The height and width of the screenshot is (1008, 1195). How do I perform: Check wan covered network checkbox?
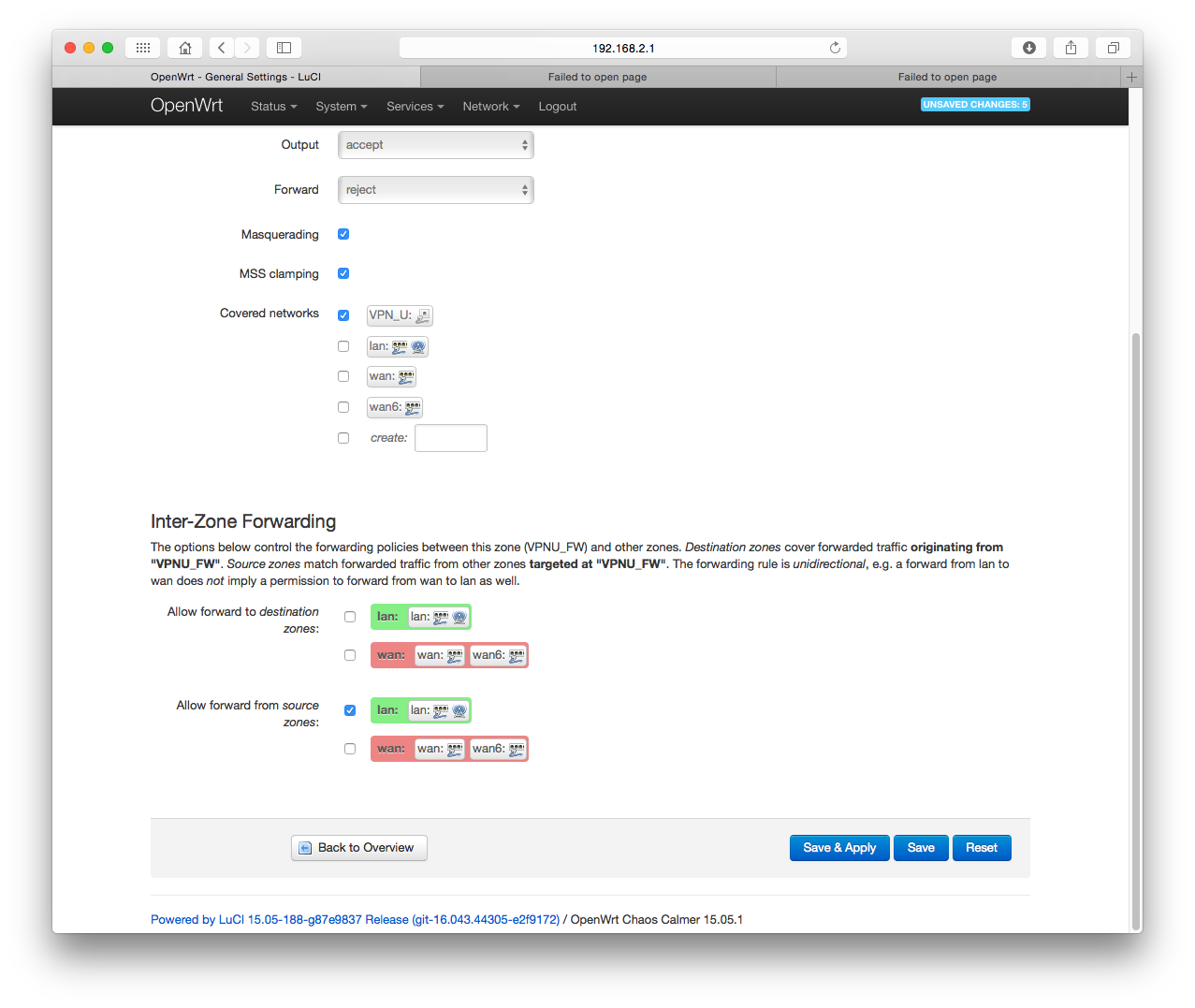pyautogui.click(x=343, y=376)
